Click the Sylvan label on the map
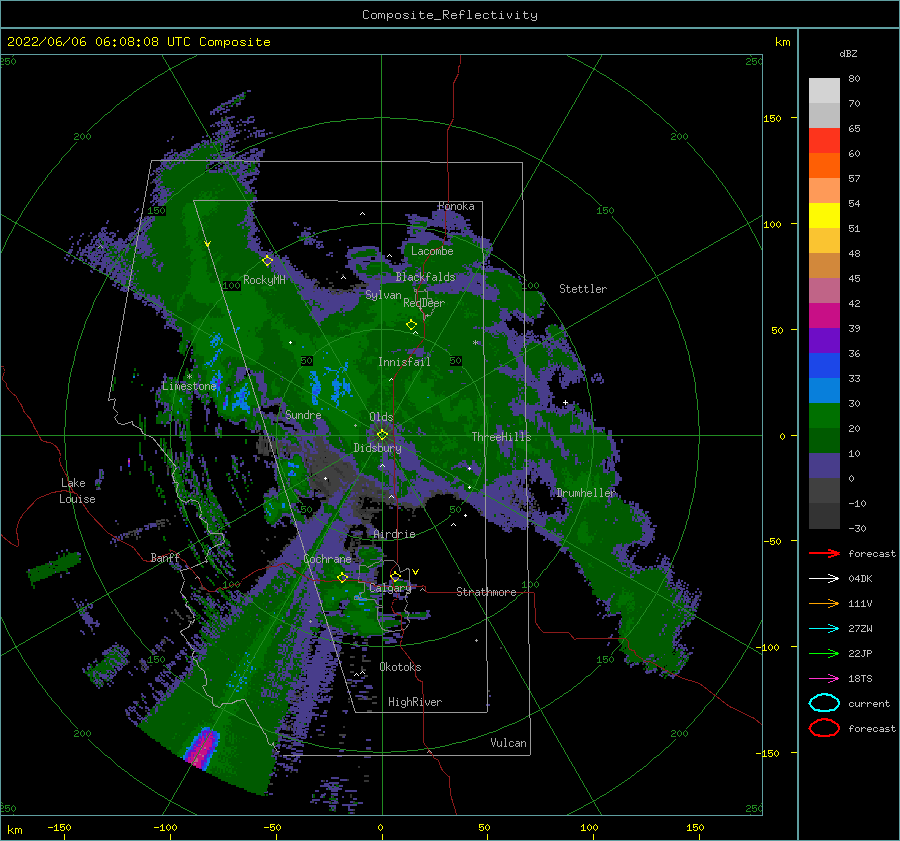This screenshot has height=841, width=900. pyautogui.click(x=383, y=295)
